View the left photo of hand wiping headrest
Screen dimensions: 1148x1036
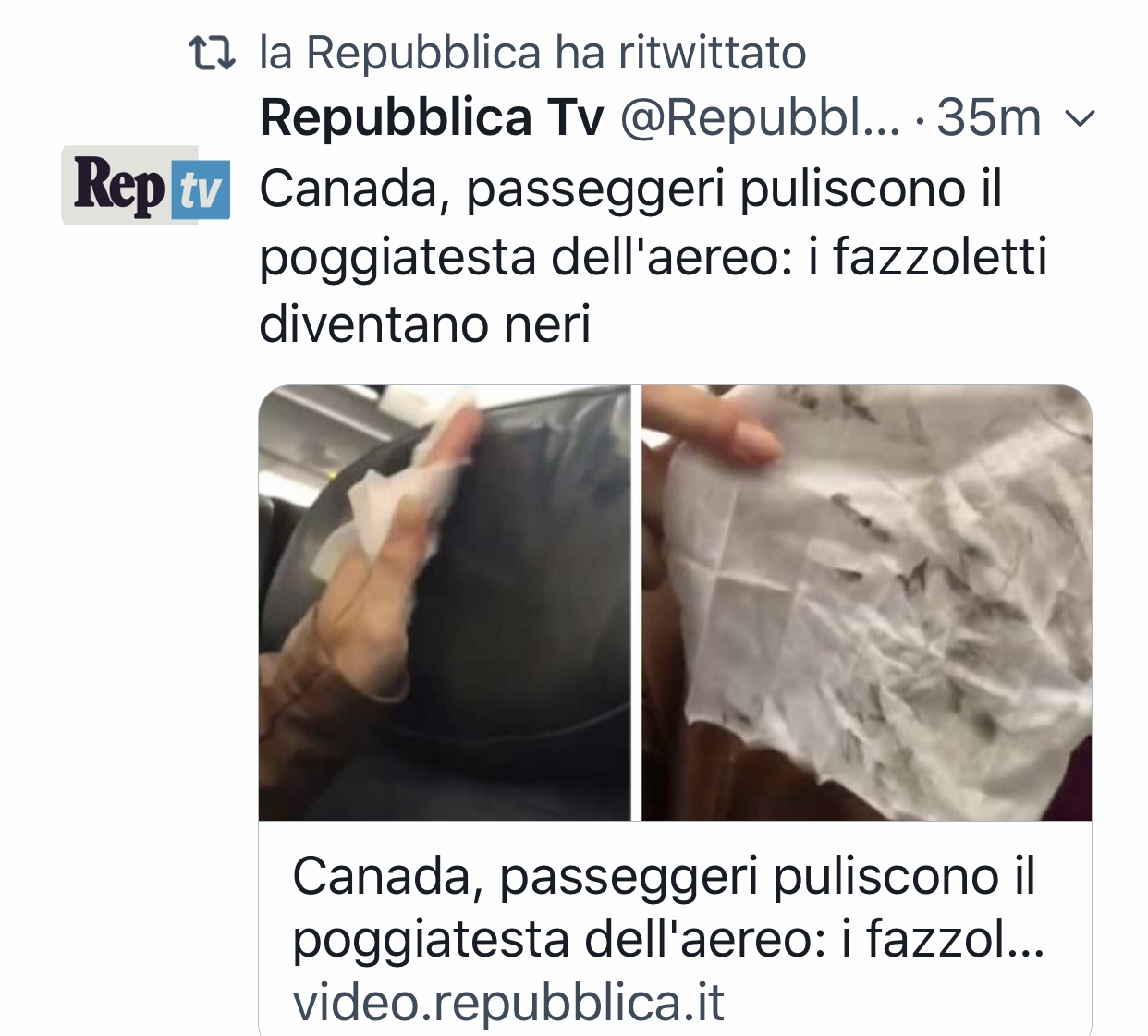pos(445,603)
